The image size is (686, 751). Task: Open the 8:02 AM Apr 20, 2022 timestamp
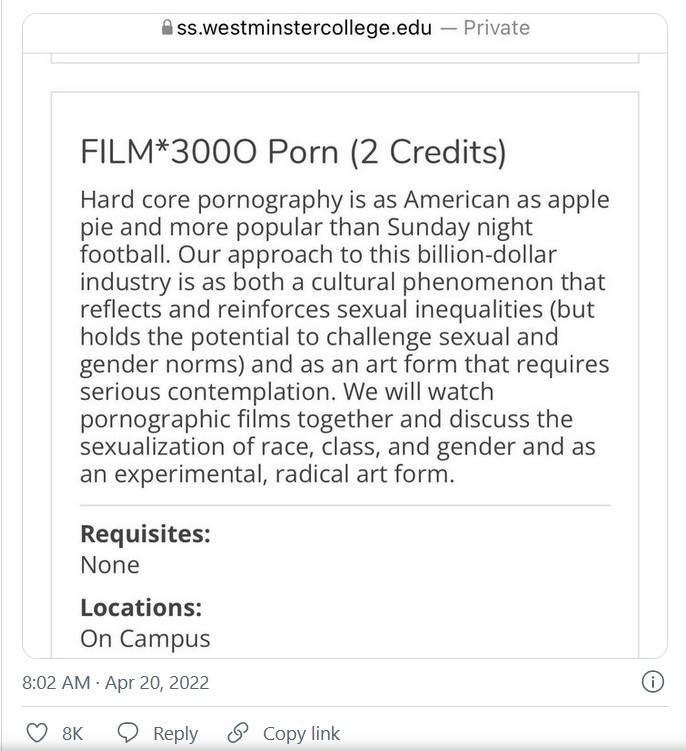115,682
